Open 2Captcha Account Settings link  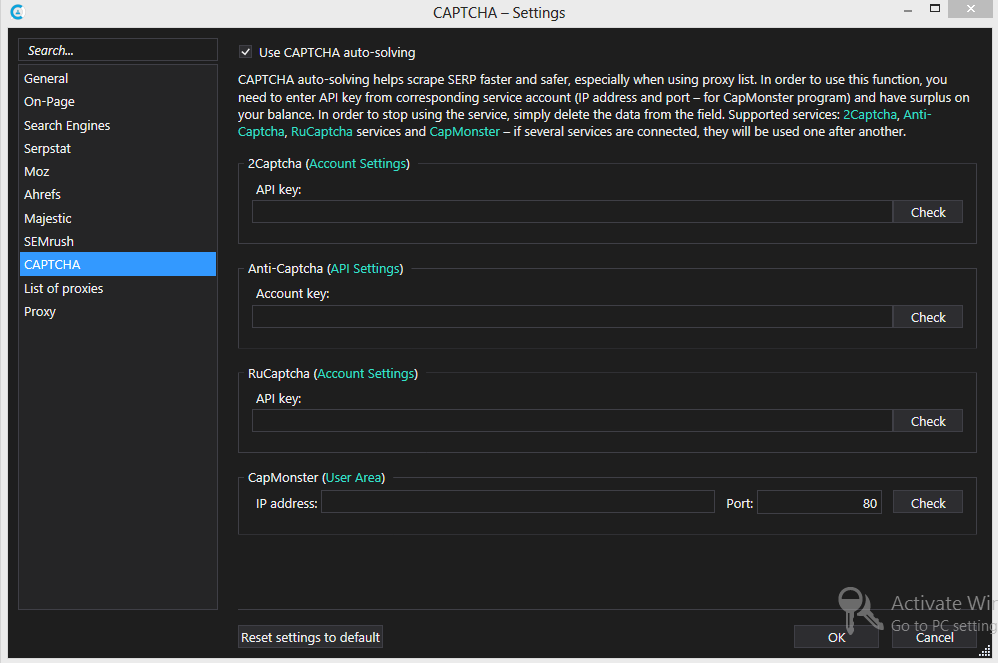coord(358,164)
